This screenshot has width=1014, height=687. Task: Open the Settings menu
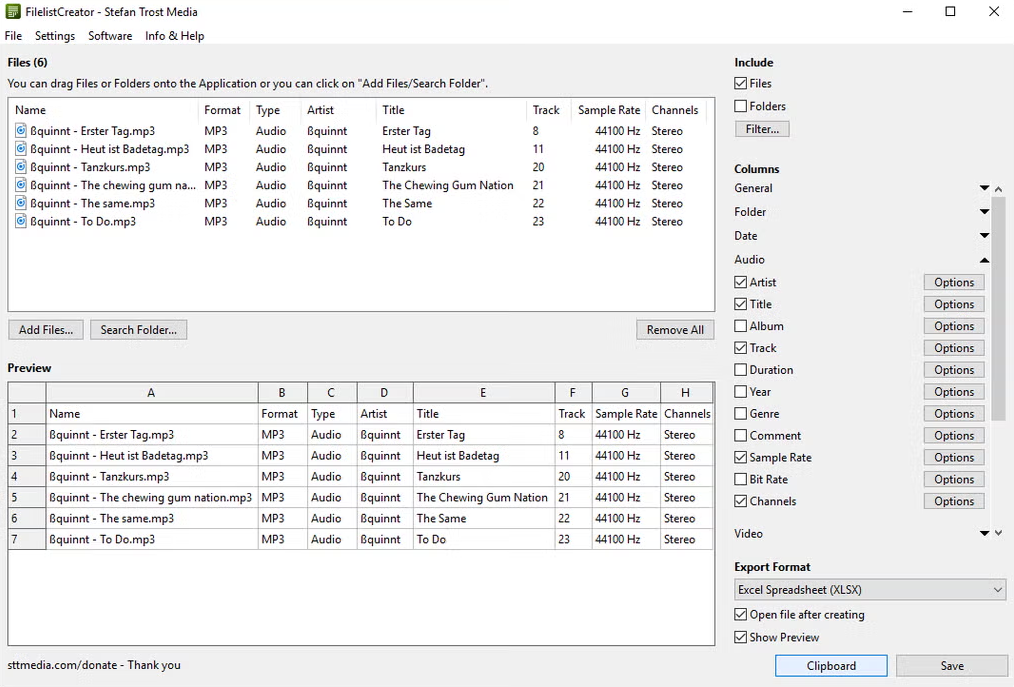click(x=55, y=36)
